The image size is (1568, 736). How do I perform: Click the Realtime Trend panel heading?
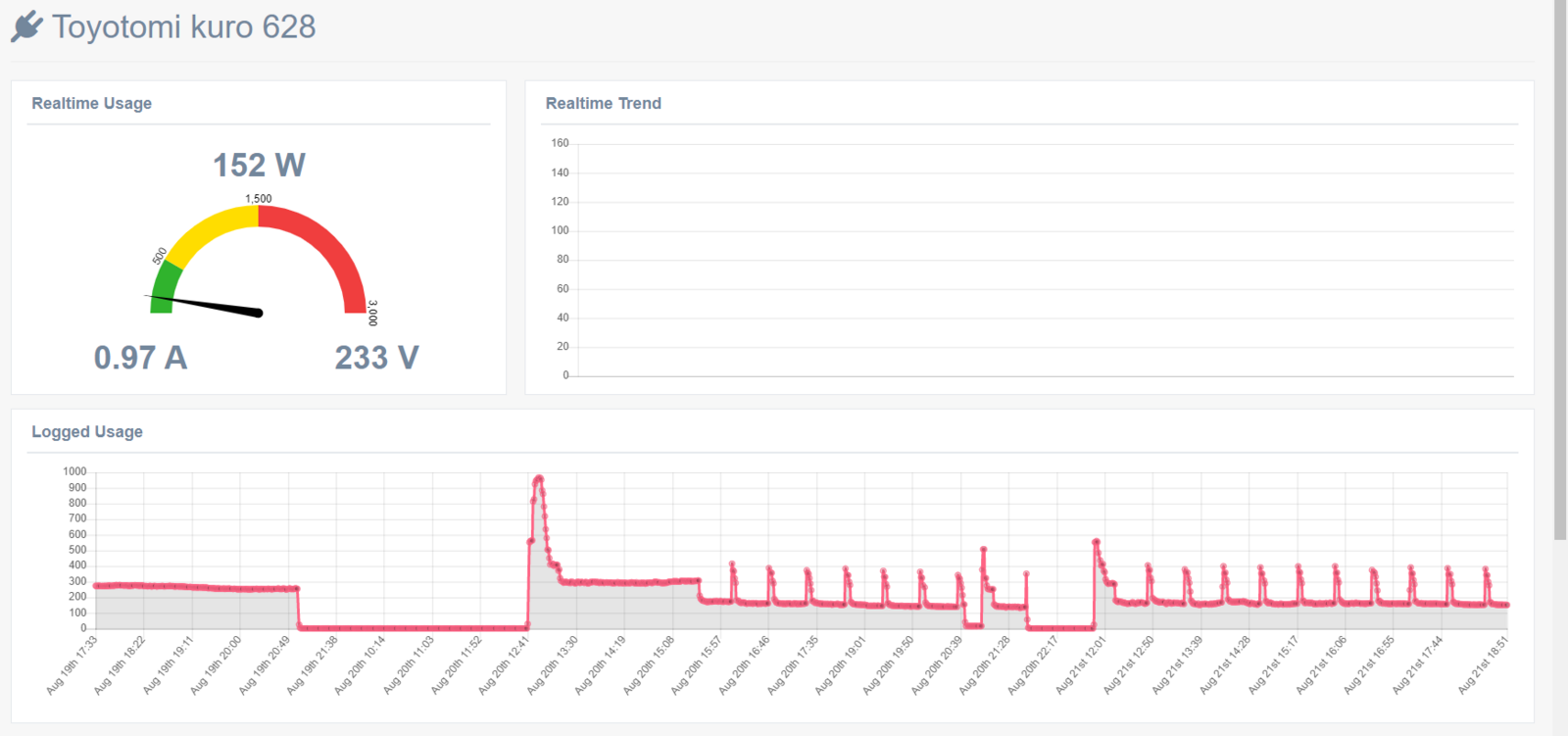click(x=604, y=103)
